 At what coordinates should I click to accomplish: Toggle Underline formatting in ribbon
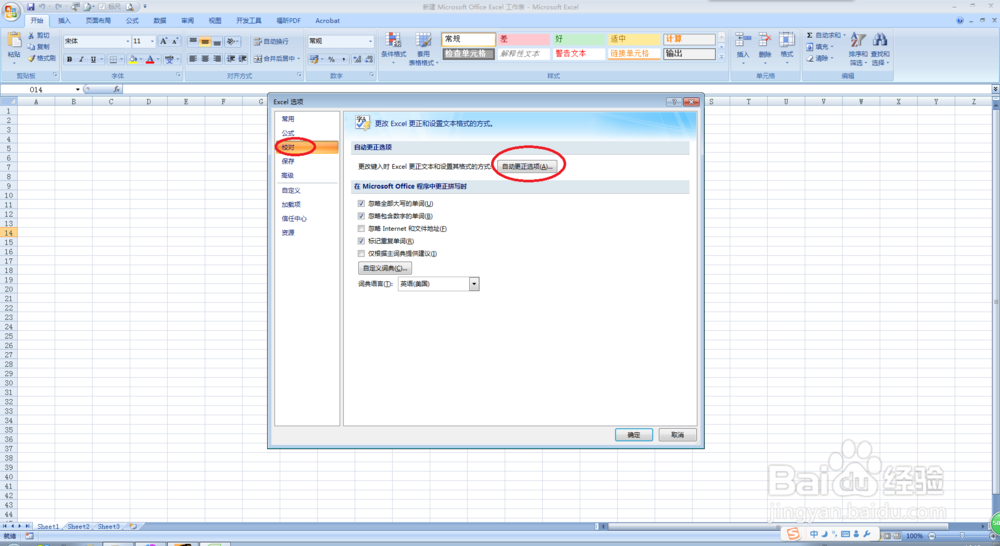(93, 59)
